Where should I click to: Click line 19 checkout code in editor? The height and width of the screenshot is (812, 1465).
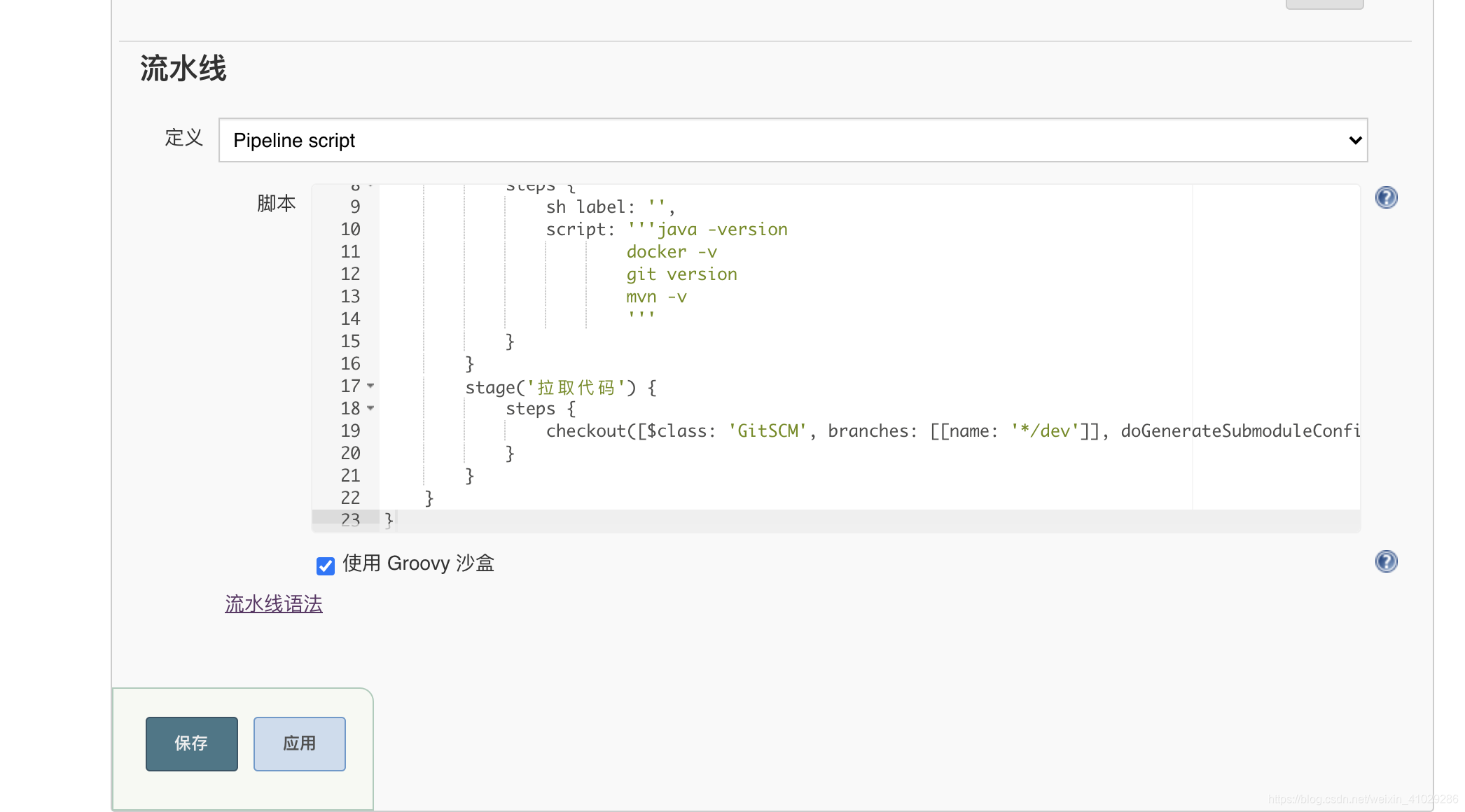click(952, 431)
